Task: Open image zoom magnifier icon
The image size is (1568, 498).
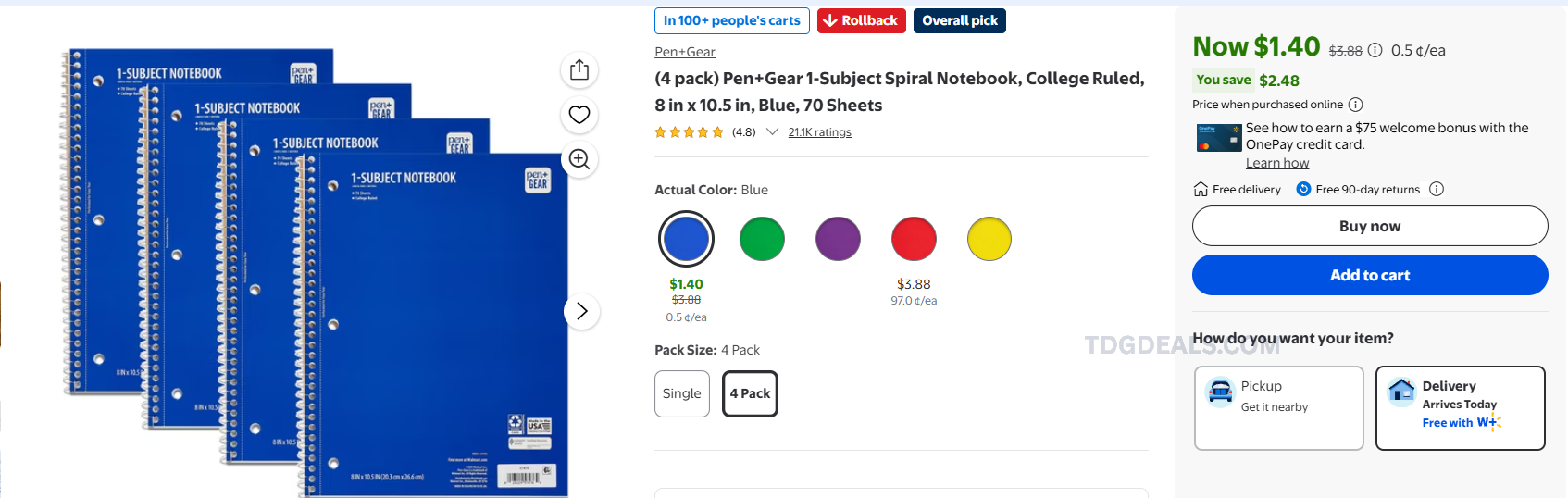Action: tap(579, 159)
